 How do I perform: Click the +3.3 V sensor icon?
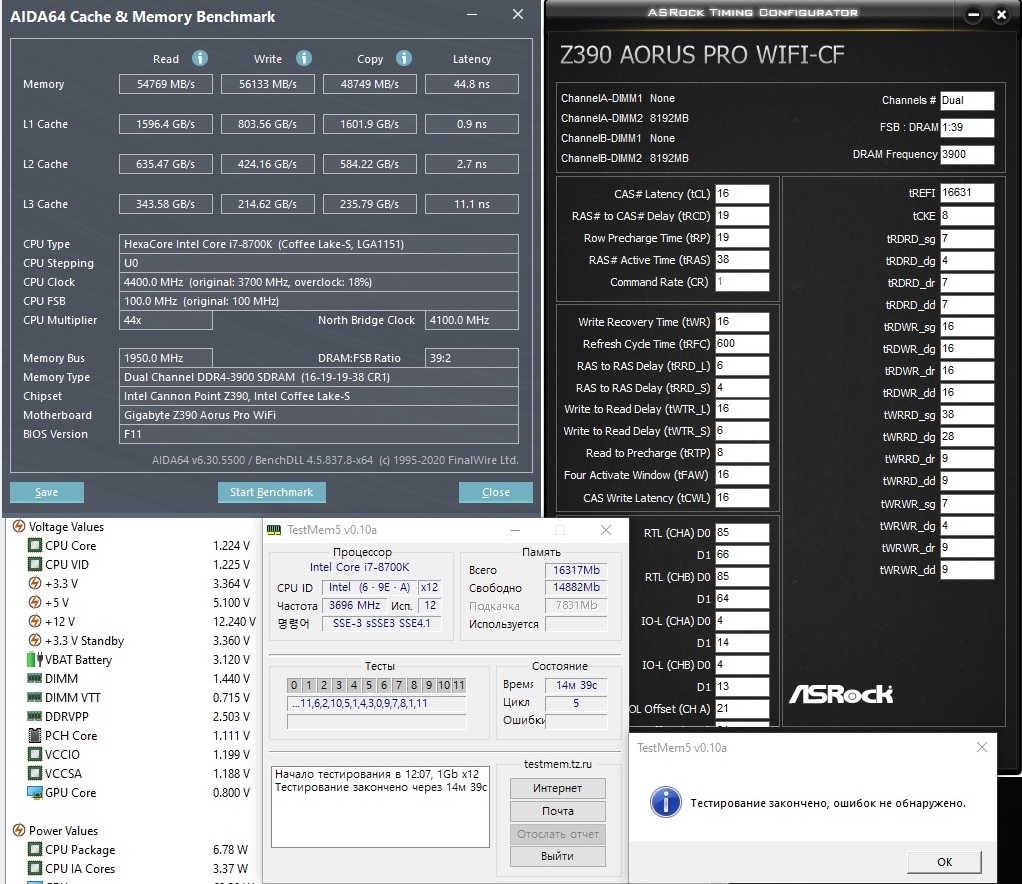pyautogui.click(x=35, y=583)
